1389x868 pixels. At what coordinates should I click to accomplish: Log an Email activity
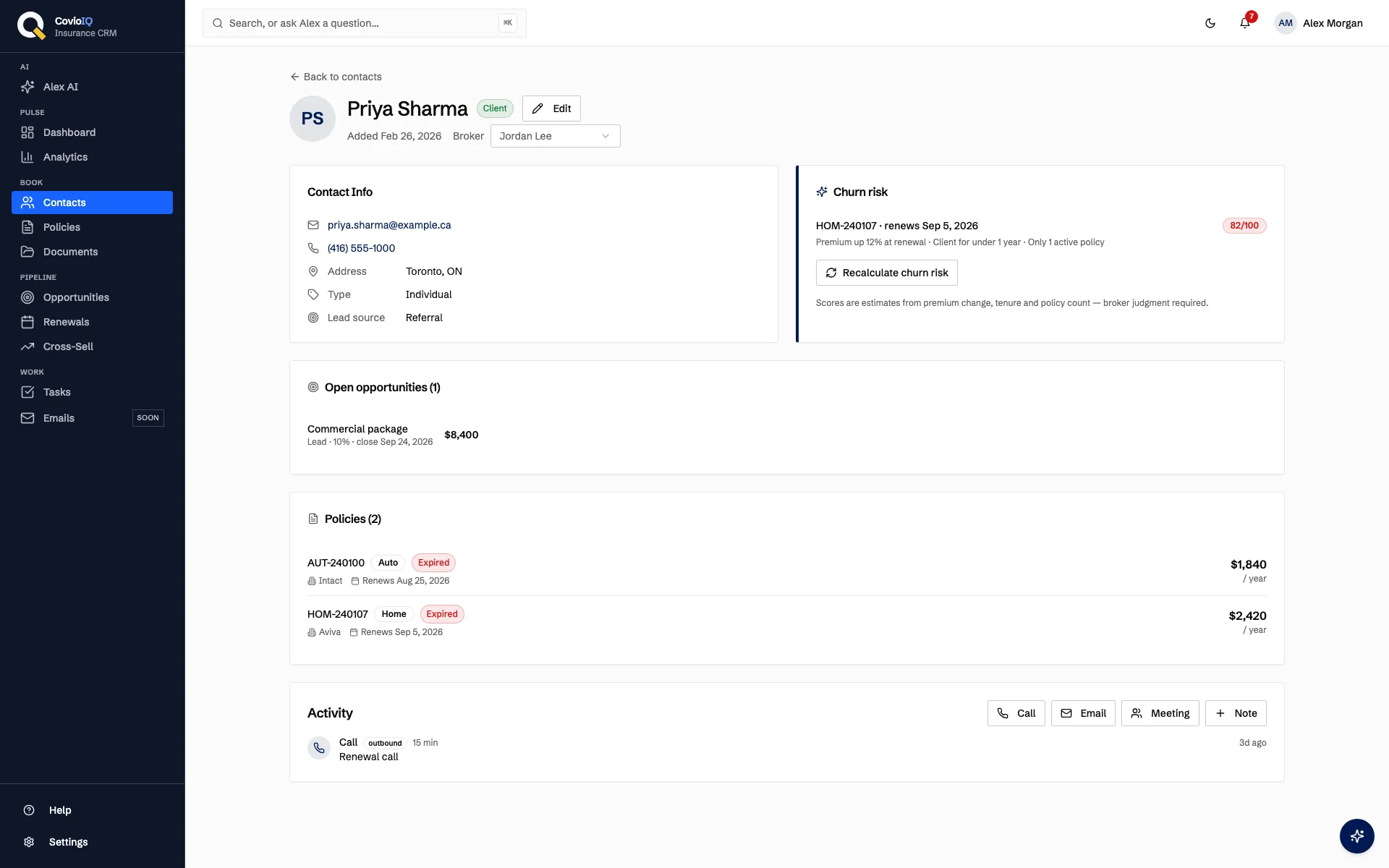[x=1083, y=713]
